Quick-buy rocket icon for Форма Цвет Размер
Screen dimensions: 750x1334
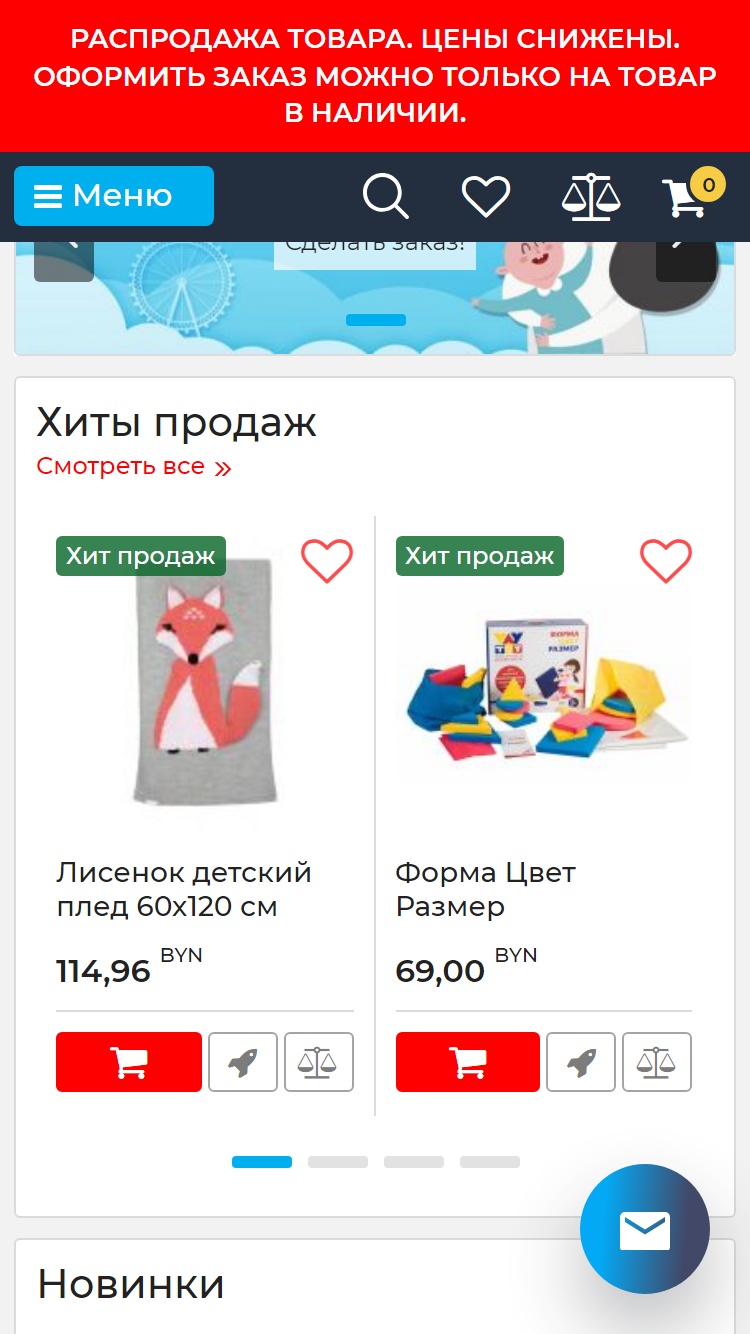pyautogui.click(x=581, y=1062)
